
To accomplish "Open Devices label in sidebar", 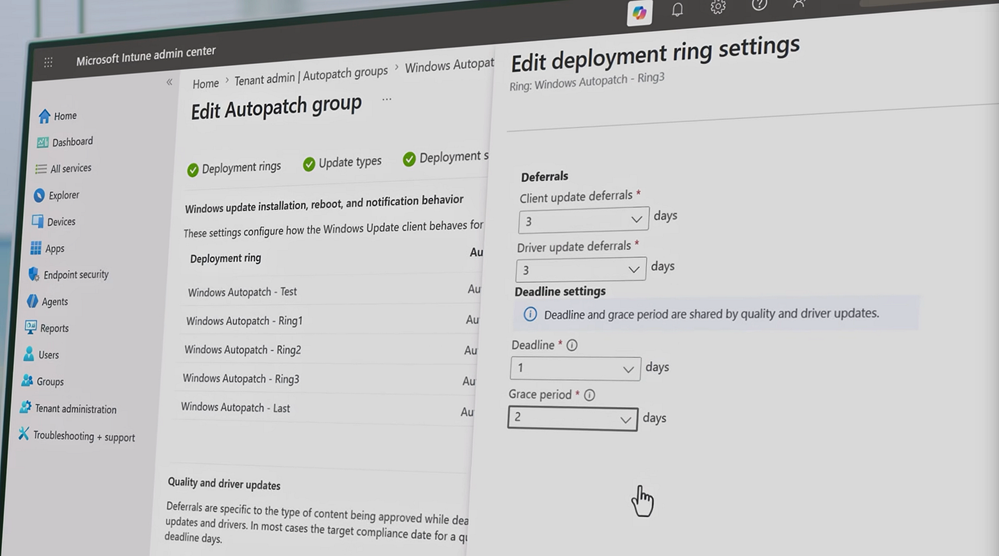I will click(x=61, y=222).
